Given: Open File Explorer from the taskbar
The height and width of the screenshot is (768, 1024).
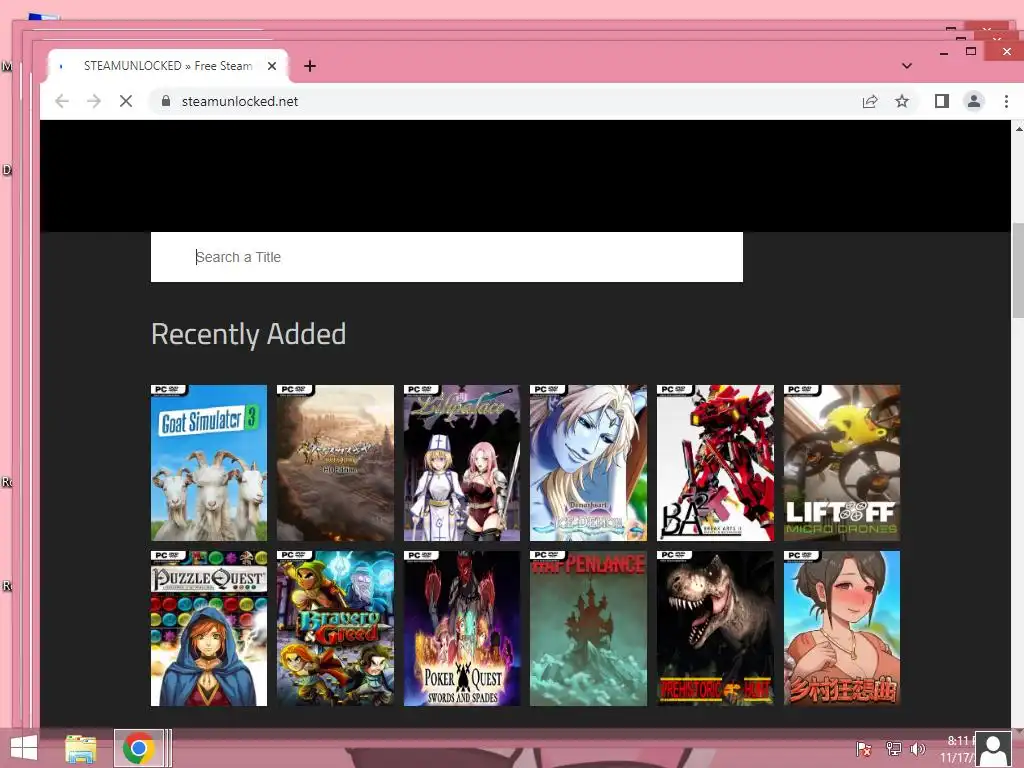Looking at the screenshot, I should pyautogui.click(x=81, y=748).
